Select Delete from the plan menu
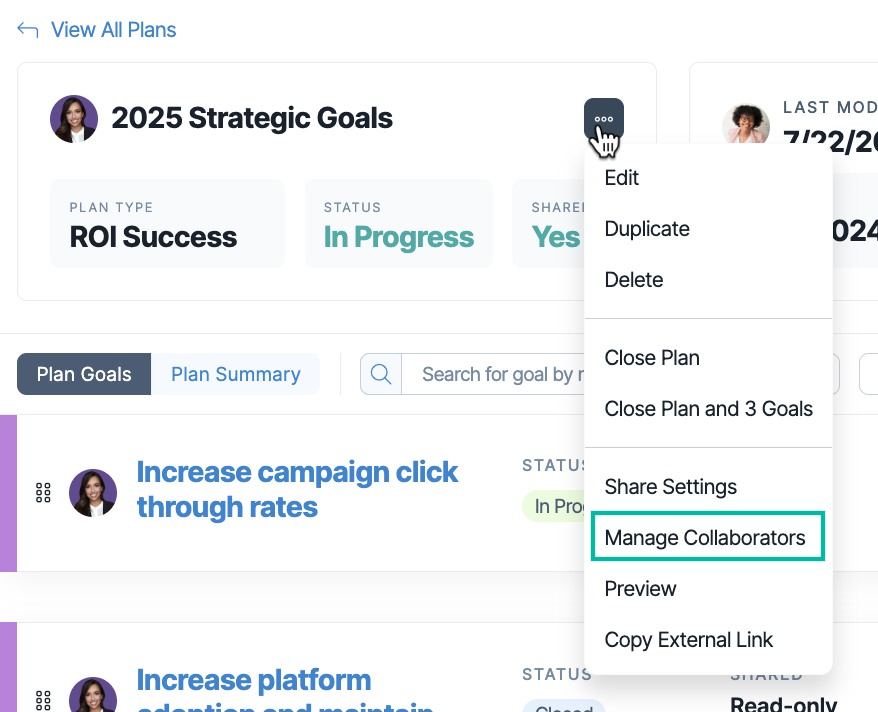 [633, 280]
